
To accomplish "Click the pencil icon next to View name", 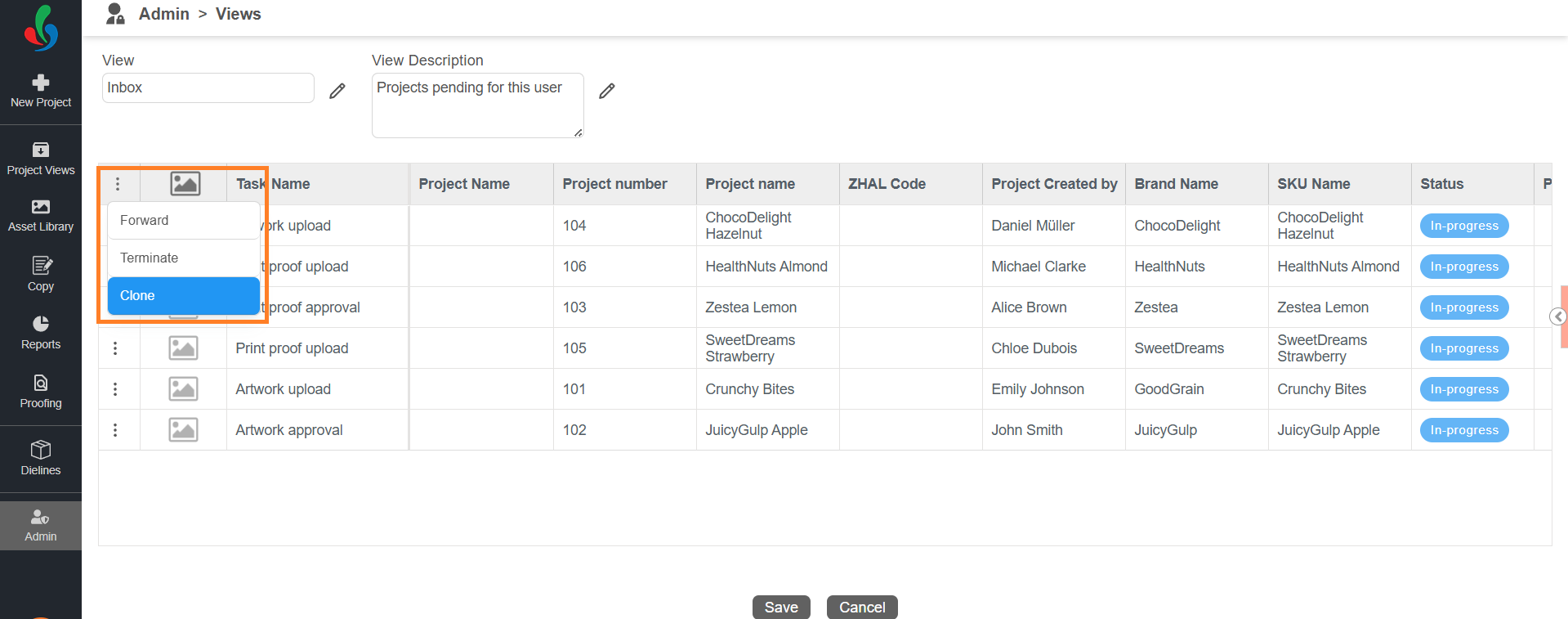I will [337, 91].
